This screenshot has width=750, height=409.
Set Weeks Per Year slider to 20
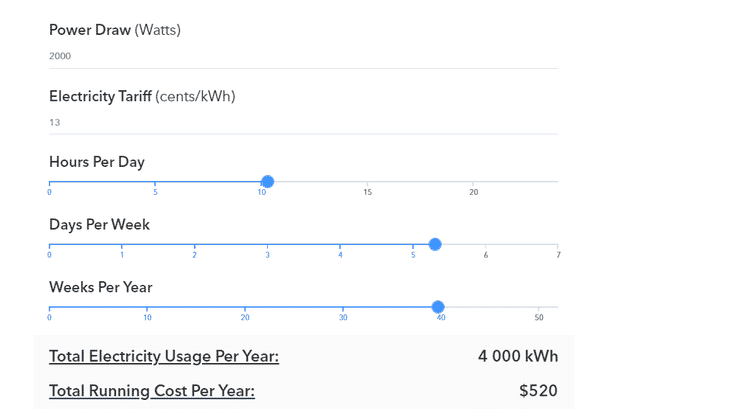click(x=245, y=307)
